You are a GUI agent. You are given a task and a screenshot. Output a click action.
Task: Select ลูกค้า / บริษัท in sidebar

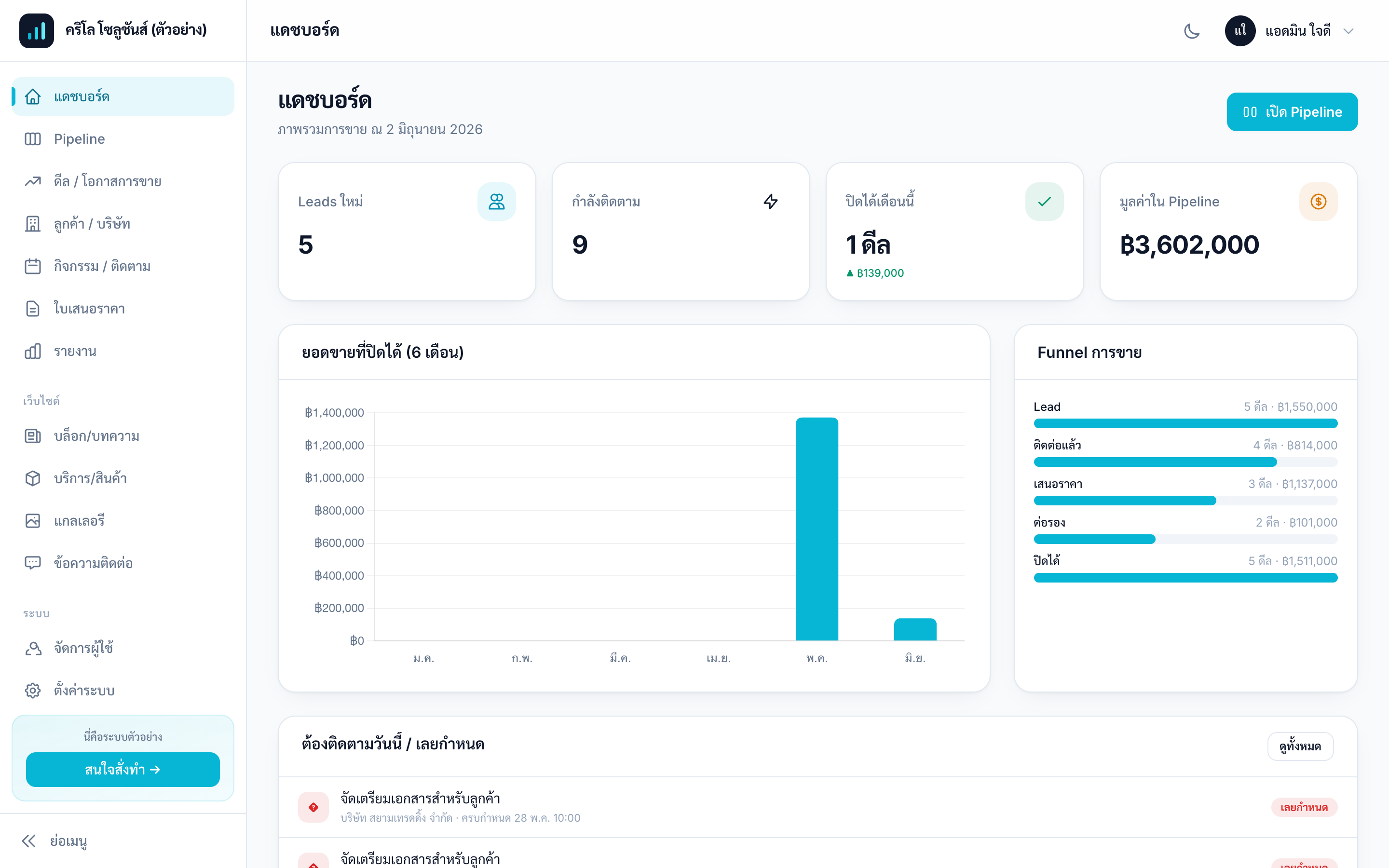[123, 224]
